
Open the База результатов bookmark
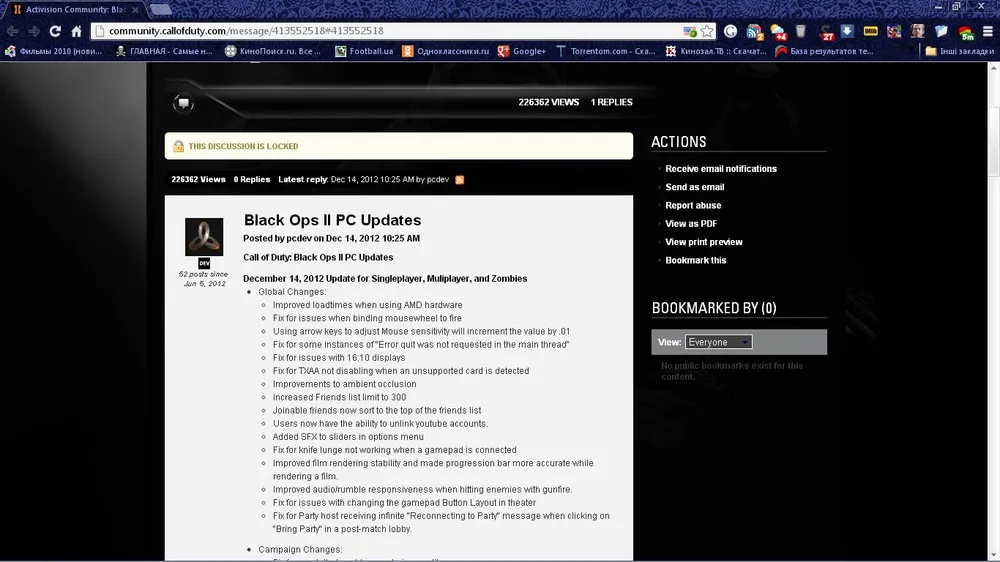[825, 51]
